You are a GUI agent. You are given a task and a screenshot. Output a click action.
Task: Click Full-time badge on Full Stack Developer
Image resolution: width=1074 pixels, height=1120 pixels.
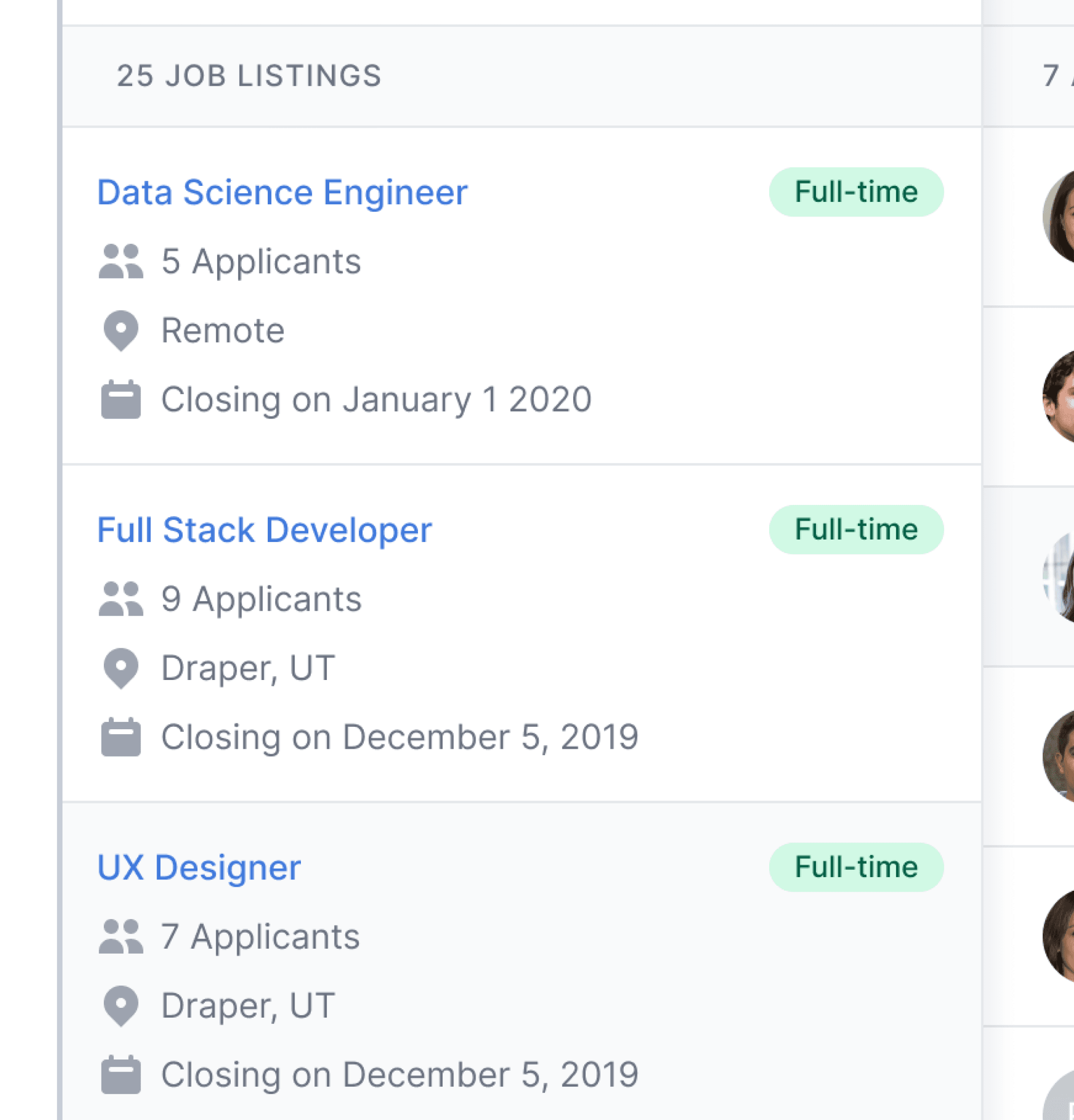[x=856, y=530]
